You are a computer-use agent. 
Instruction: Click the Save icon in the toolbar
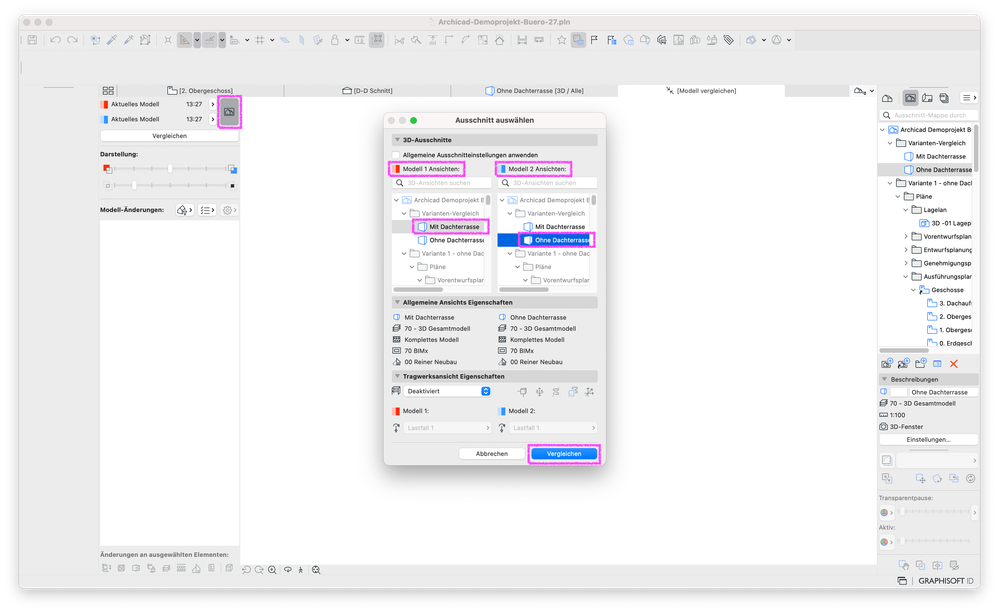click(x=32, y=40)
